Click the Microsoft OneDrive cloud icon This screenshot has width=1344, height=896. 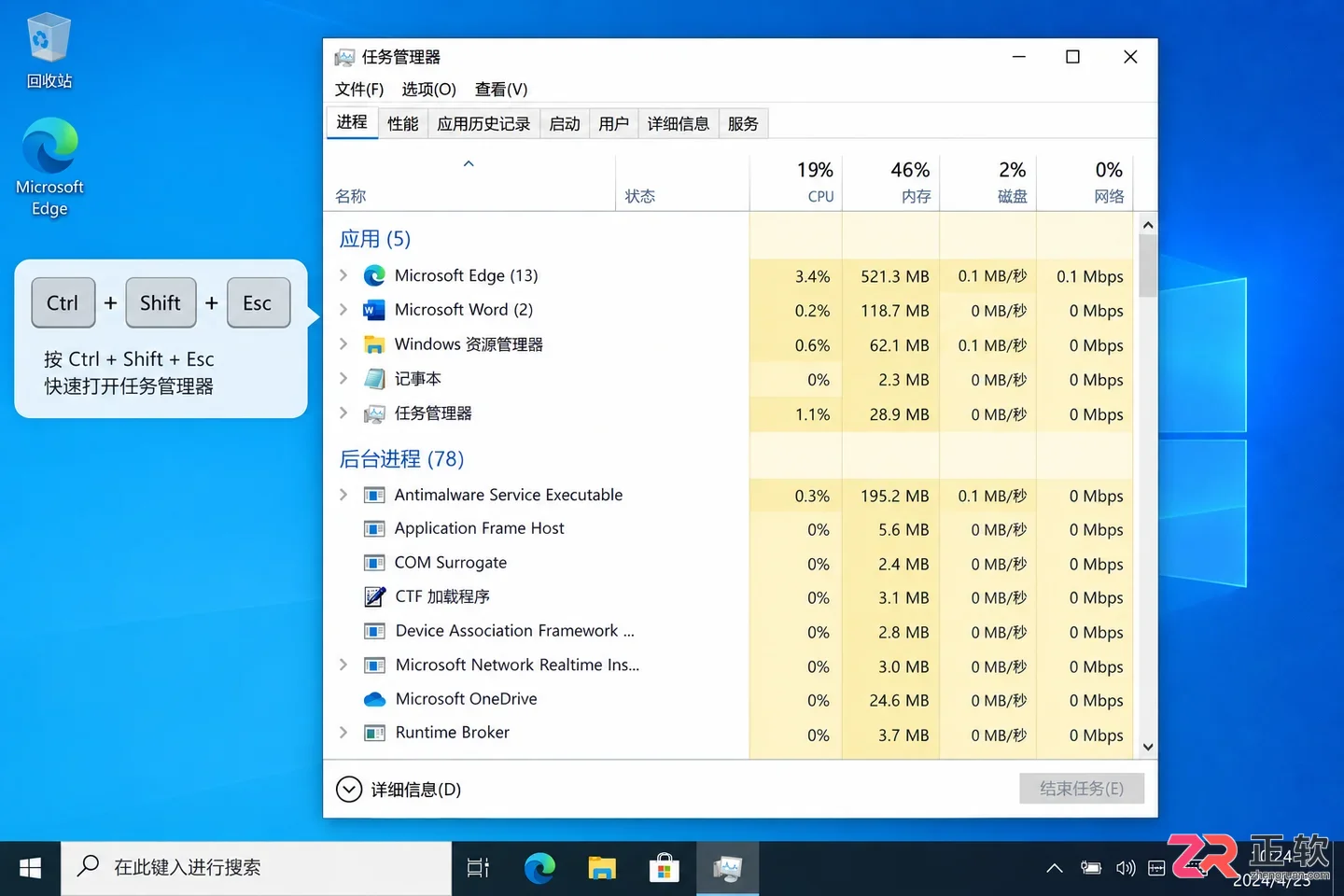tap(374, 699)
